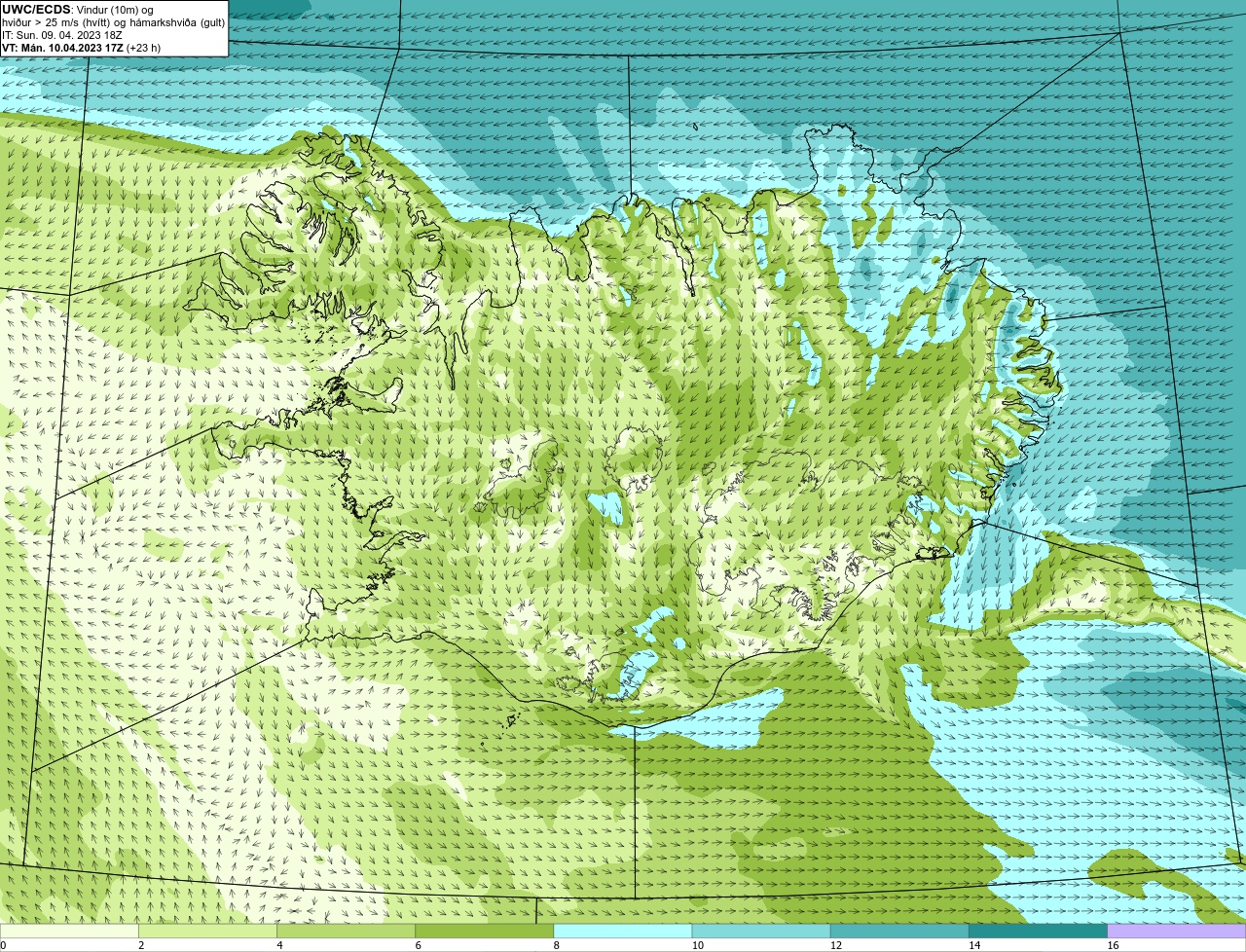The width and height of the screenshot is (1246, 952).
Task: Click the UWC/ECDS title text
Action: (x=36, y=10)
